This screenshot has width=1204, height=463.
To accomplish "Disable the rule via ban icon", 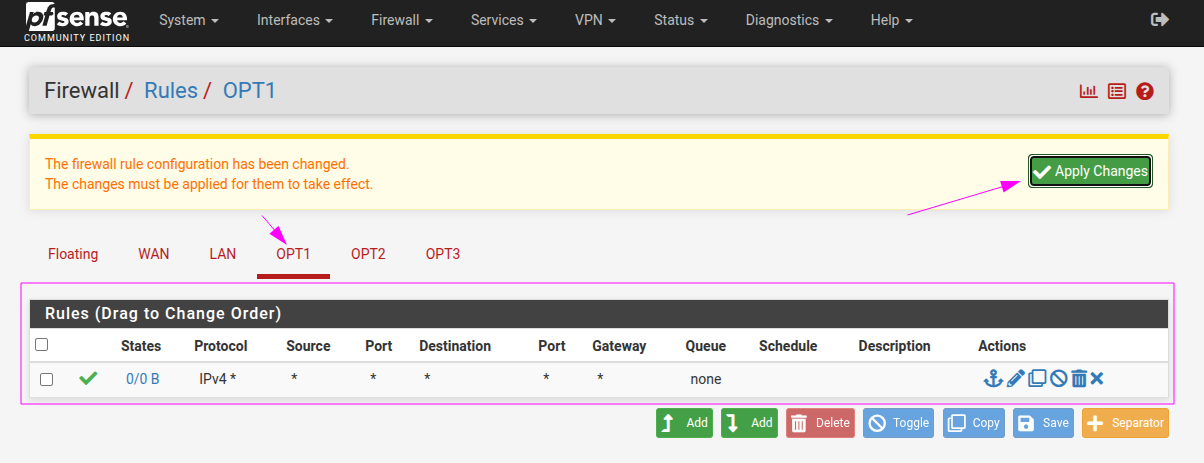I will [1058, 378].
